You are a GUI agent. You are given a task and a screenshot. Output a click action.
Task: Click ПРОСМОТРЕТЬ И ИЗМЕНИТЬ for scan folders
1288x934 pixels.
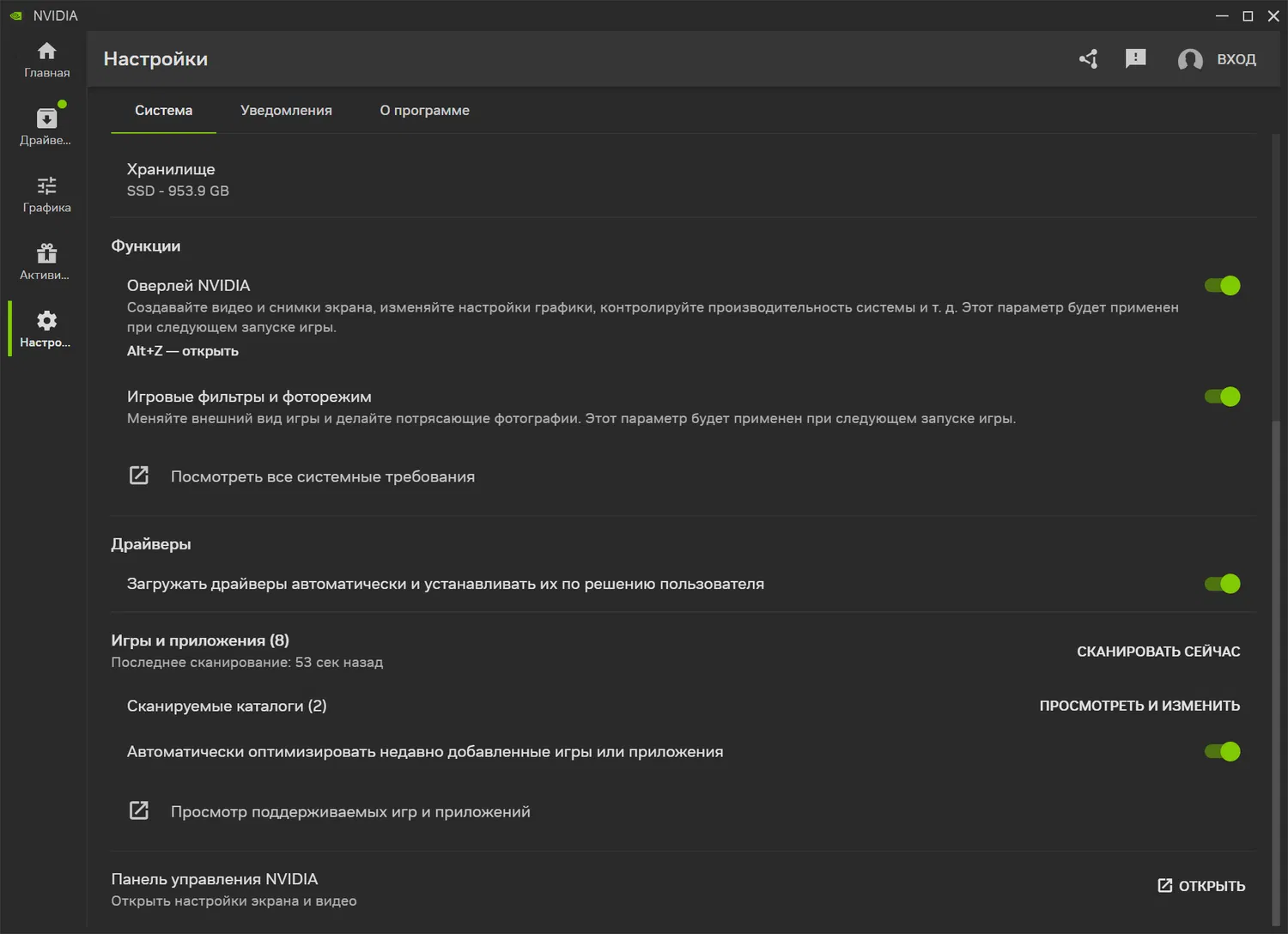[1139, 706]
